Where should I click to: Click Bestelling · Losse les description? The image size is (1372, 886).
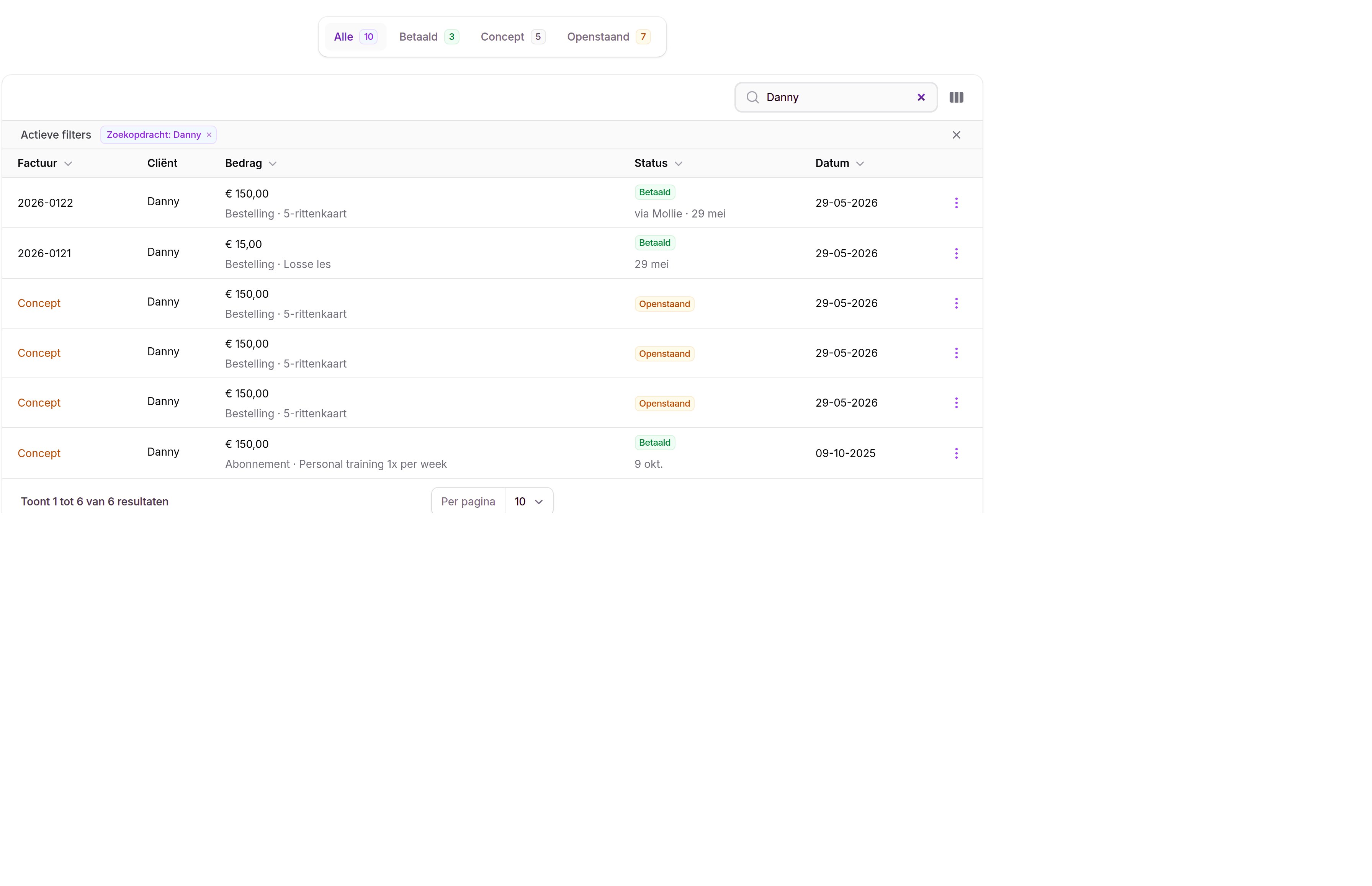(278, 264)
